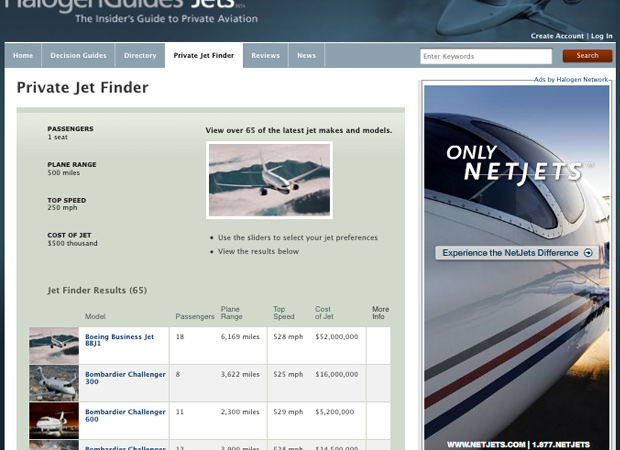The height and width of the screenshot is (450, 620).
Task: Click the featured airliner photo above clouds
Action: (x=269, y=180)
